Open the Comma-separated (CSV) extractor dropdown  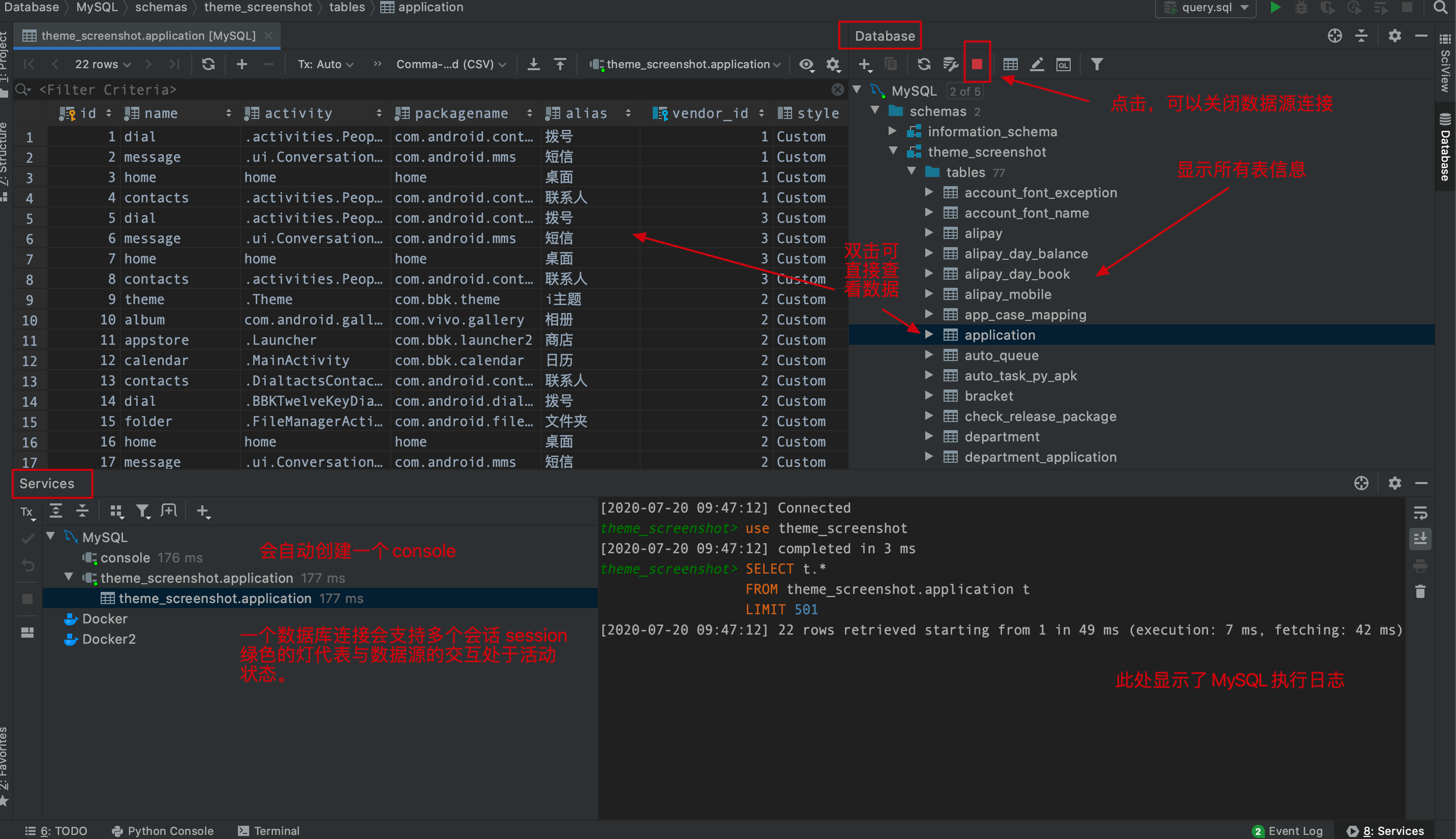451,64
